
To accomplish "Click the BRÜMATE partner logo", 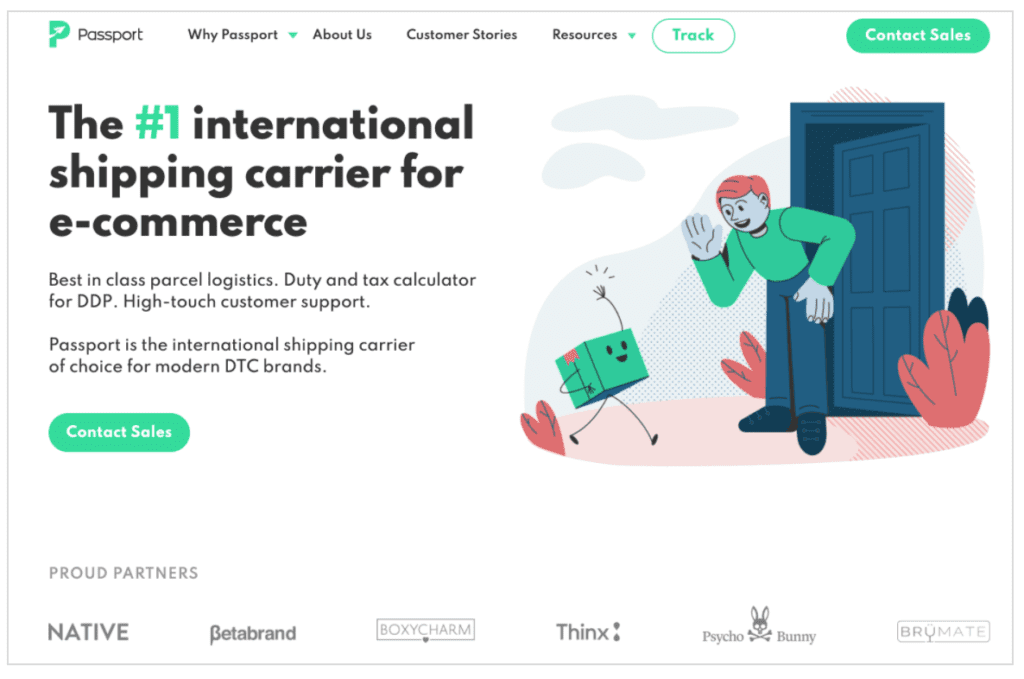I will tap(943, 631).
